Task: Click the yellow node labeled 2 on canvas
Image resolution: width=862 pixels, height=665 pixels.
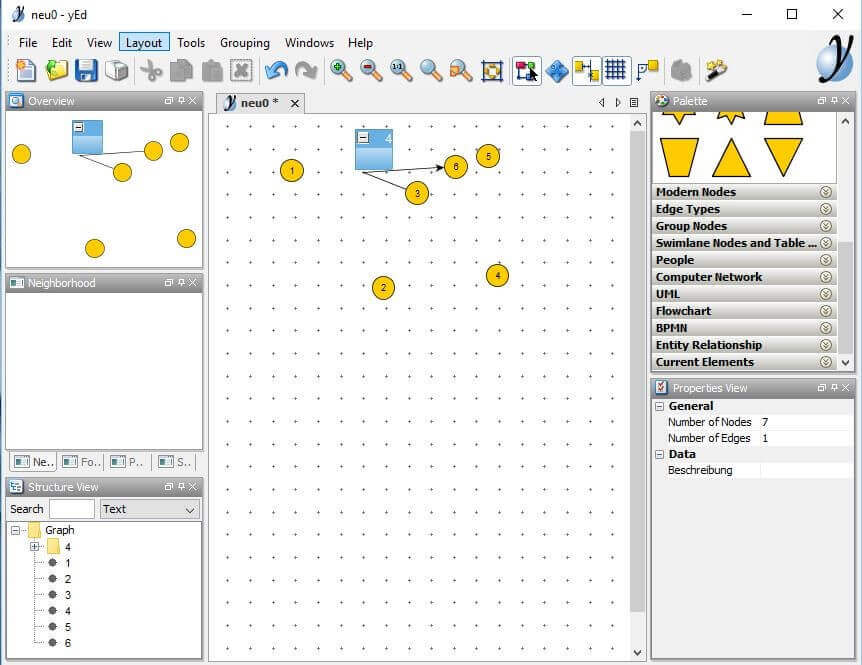Action: click(383, 288)
